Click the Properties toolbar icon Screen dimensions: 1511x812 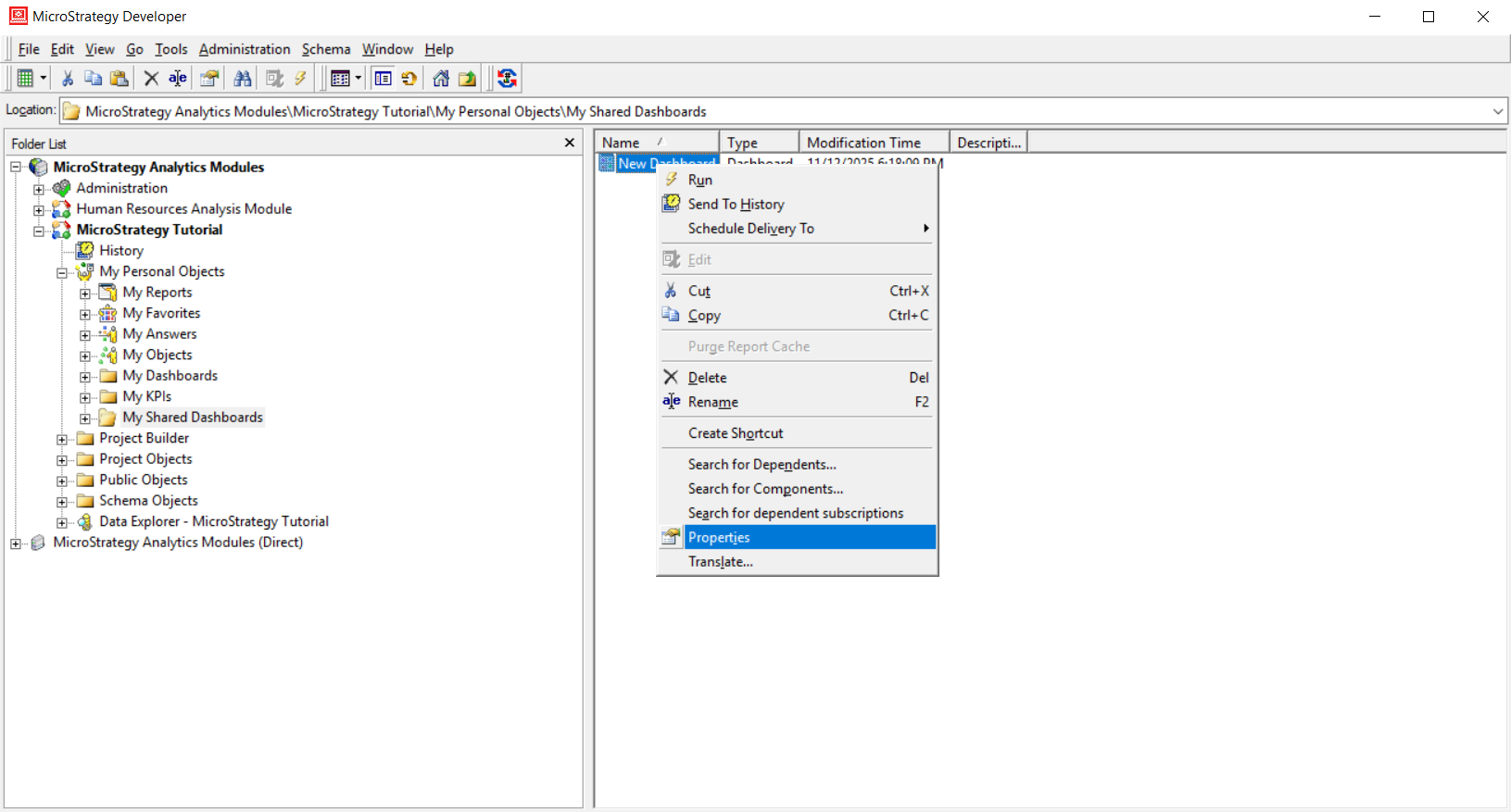point(209,79)
